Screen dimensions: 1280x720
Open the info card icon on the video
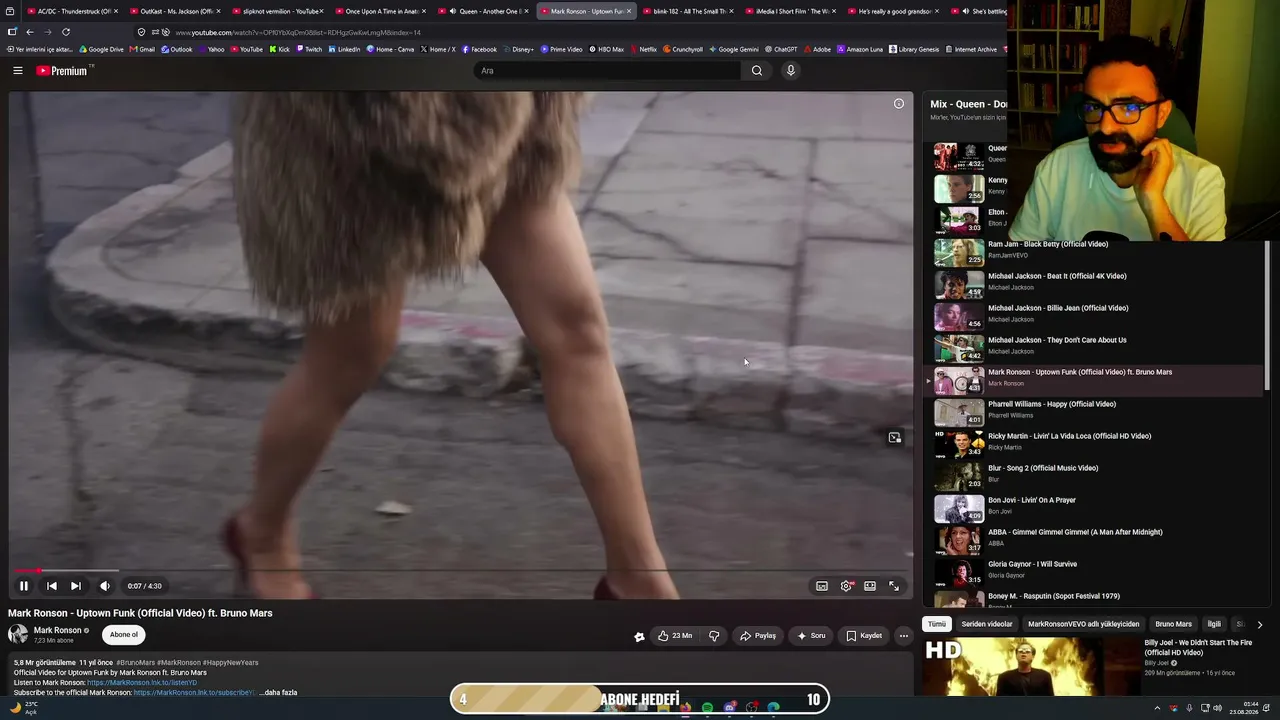899,104
